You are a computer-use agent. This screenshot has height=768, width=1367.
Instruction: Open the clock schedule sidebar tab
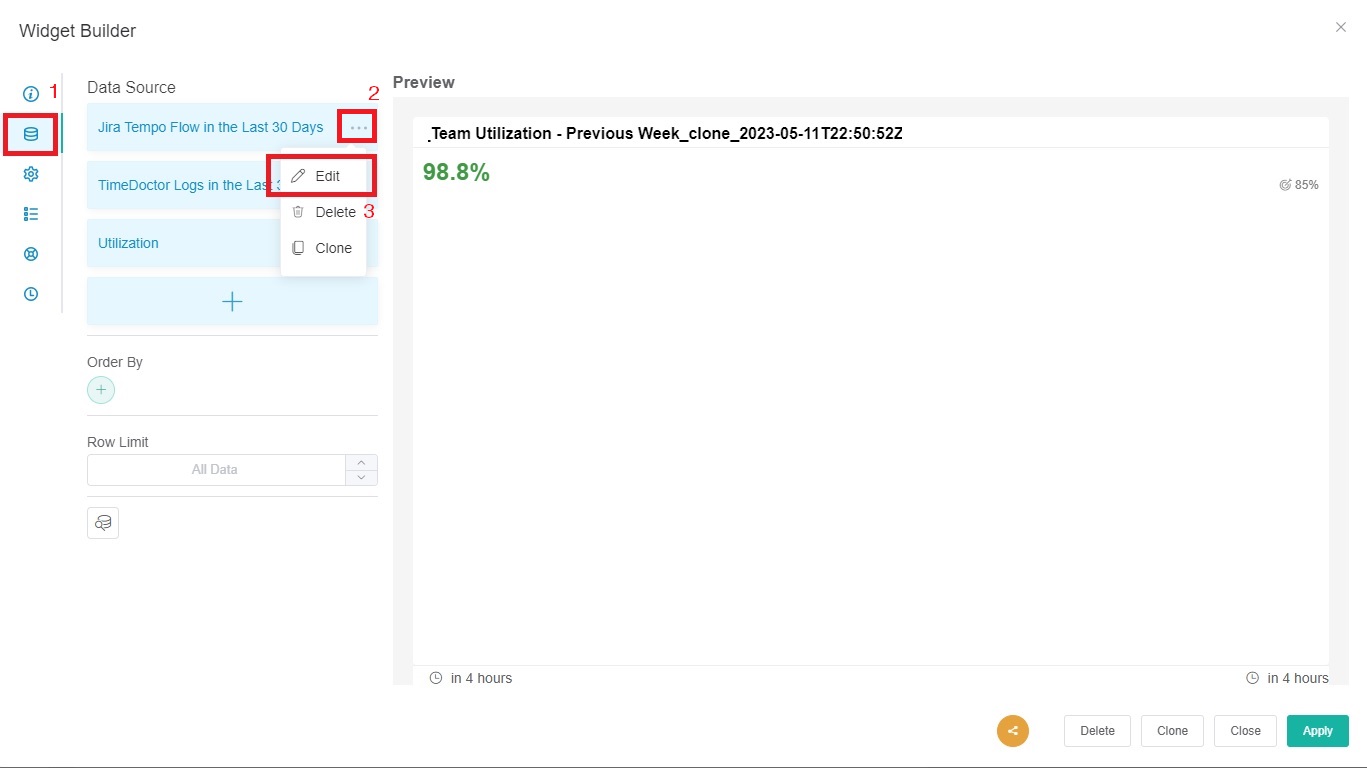31,294
